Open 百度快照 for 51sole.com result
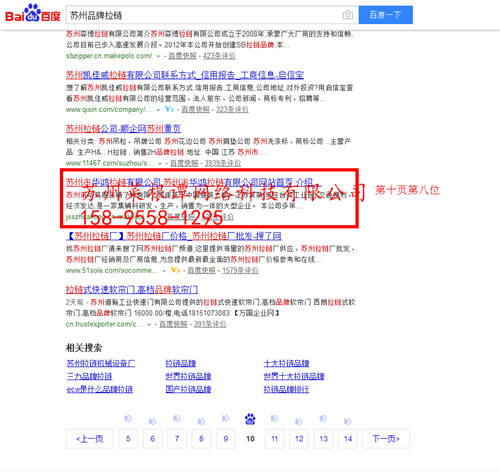Viewport: 500px width, 472px height. coord(201,270)
